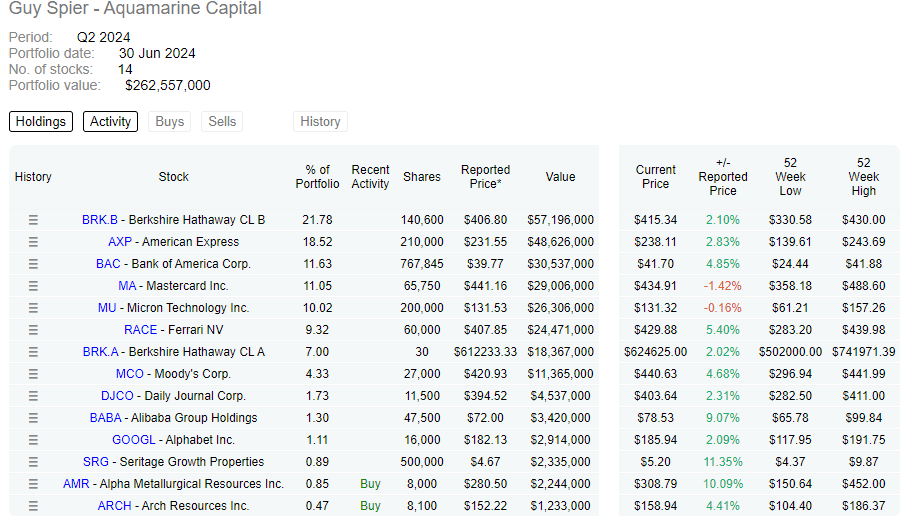The height and width of the screenshot is (523, 921).
Task: Switch to the Activity tab
Action: click(x=110, y=122)
